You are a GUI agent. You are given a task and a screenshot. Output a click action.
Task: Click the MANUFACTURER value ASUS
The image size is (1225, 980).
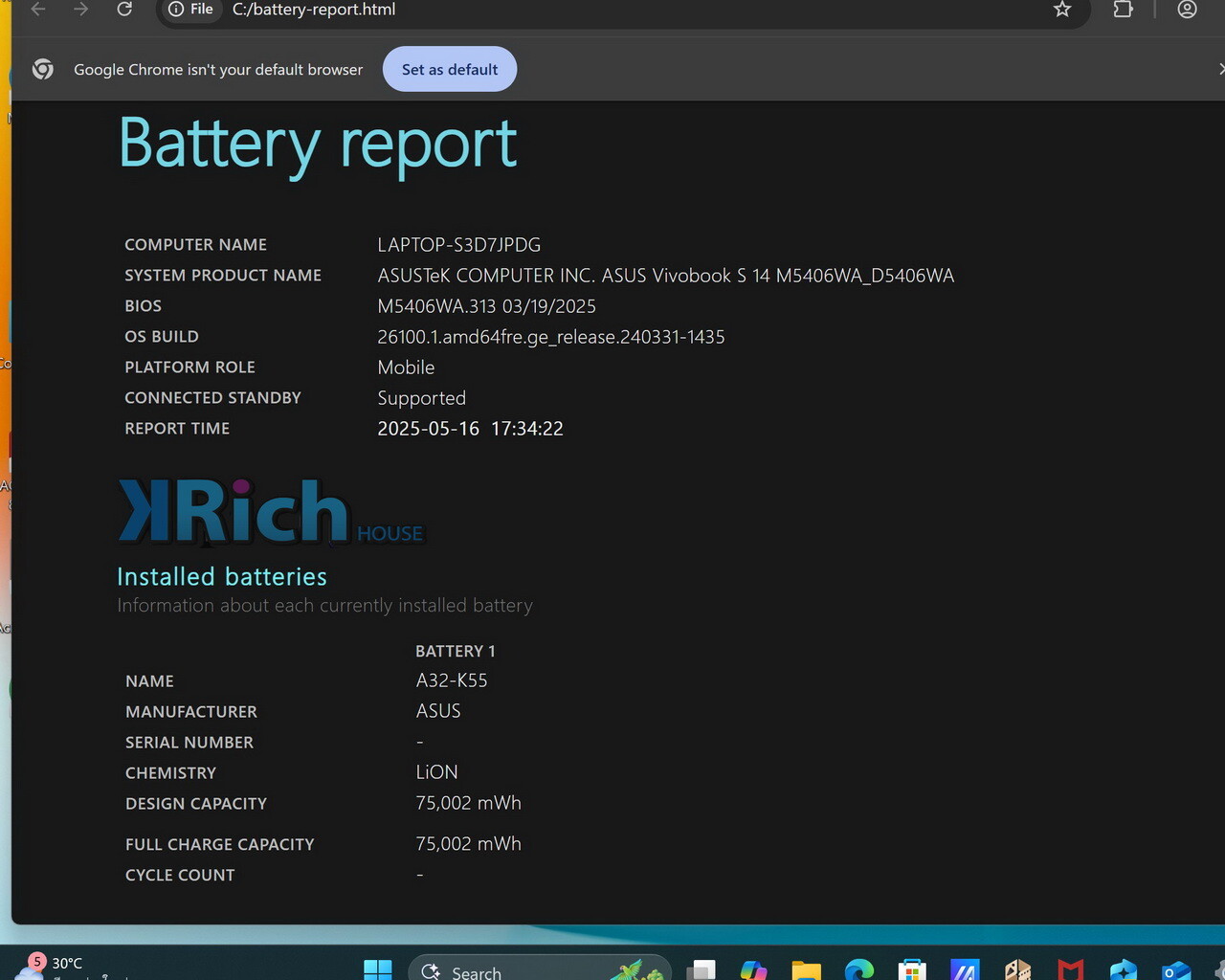pos(438,711)
